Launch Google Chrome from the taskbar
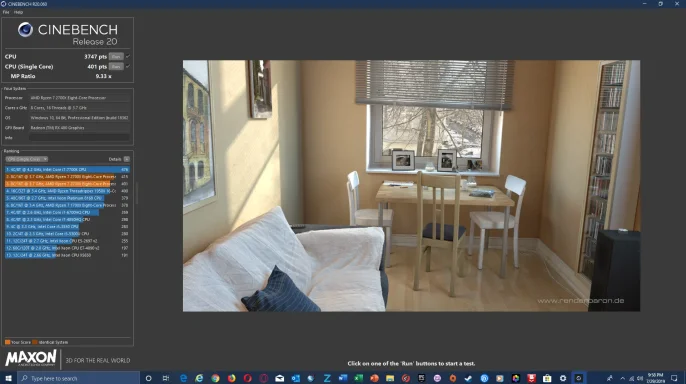Image resolution: width=686 pixels, height=384 pixels. pyautogui.click(x=215, y=378)
